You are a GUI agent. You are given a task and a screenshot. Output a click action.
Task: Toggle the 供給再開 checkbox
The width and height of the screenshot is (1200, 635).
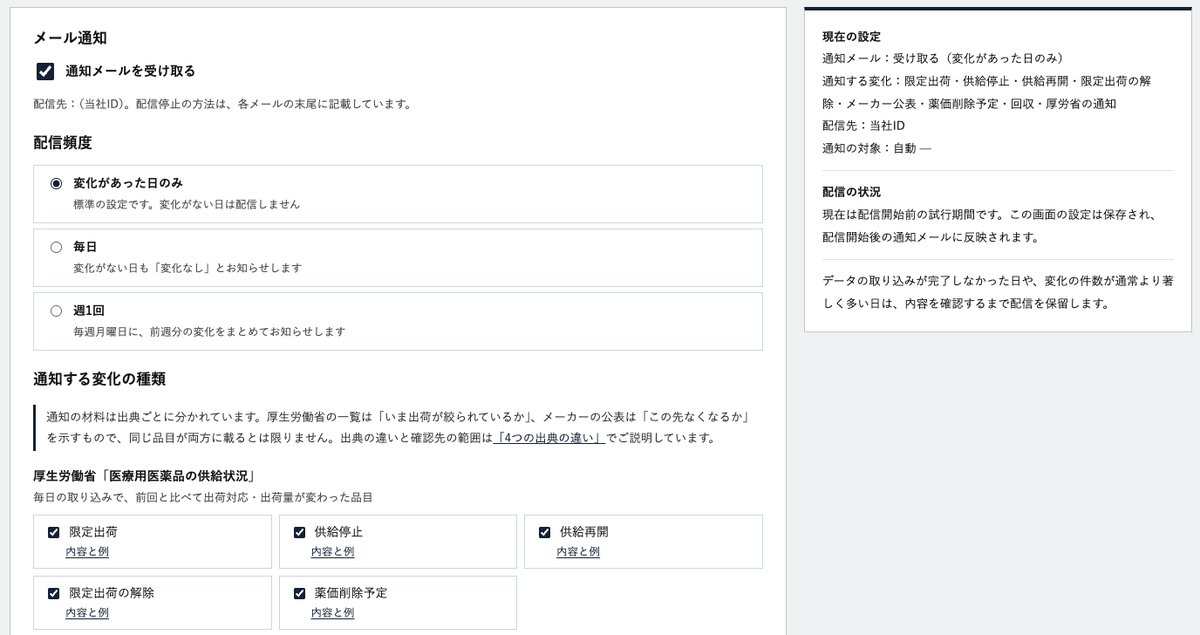545,532
